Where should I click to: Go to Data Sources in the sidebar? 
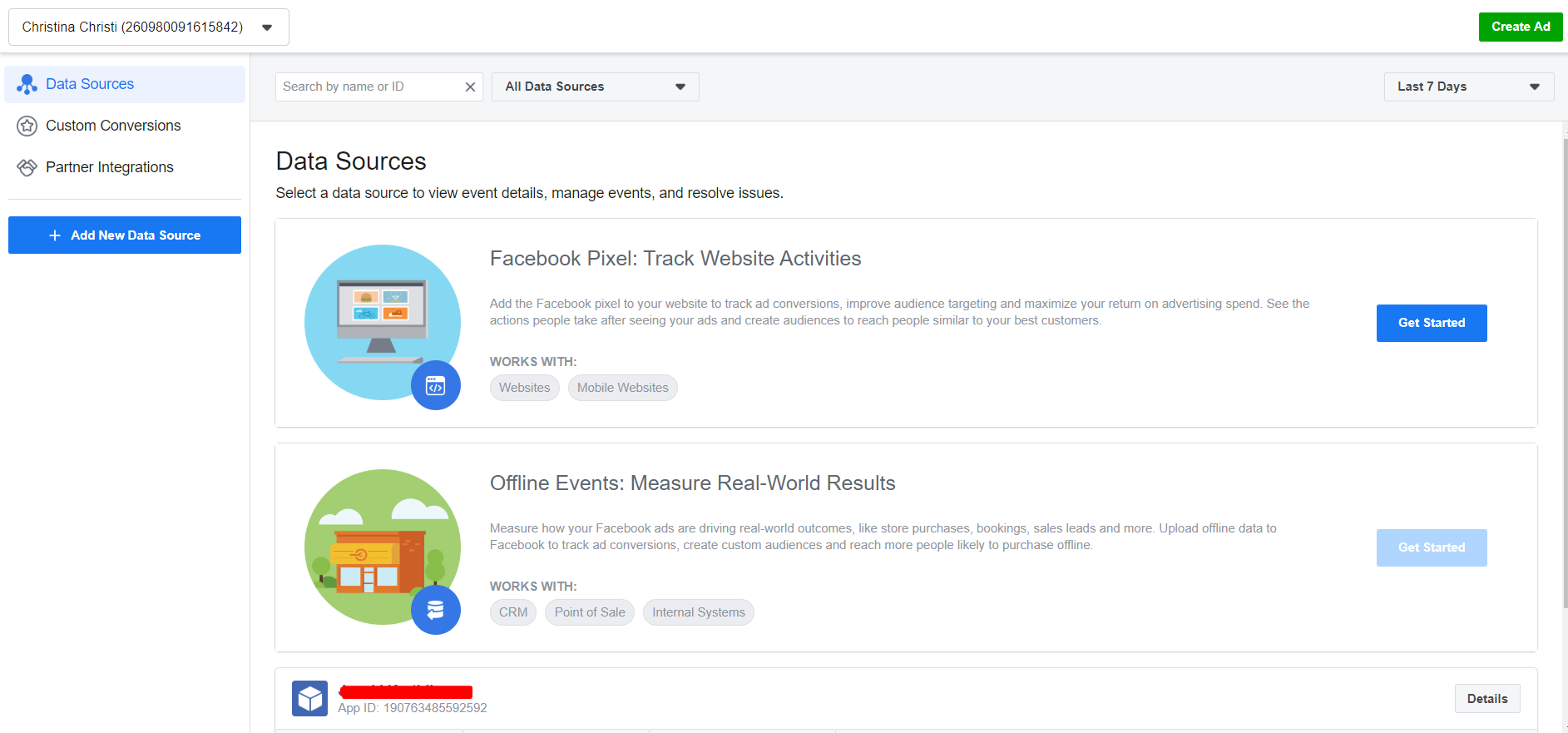click(x=125, y=84)
